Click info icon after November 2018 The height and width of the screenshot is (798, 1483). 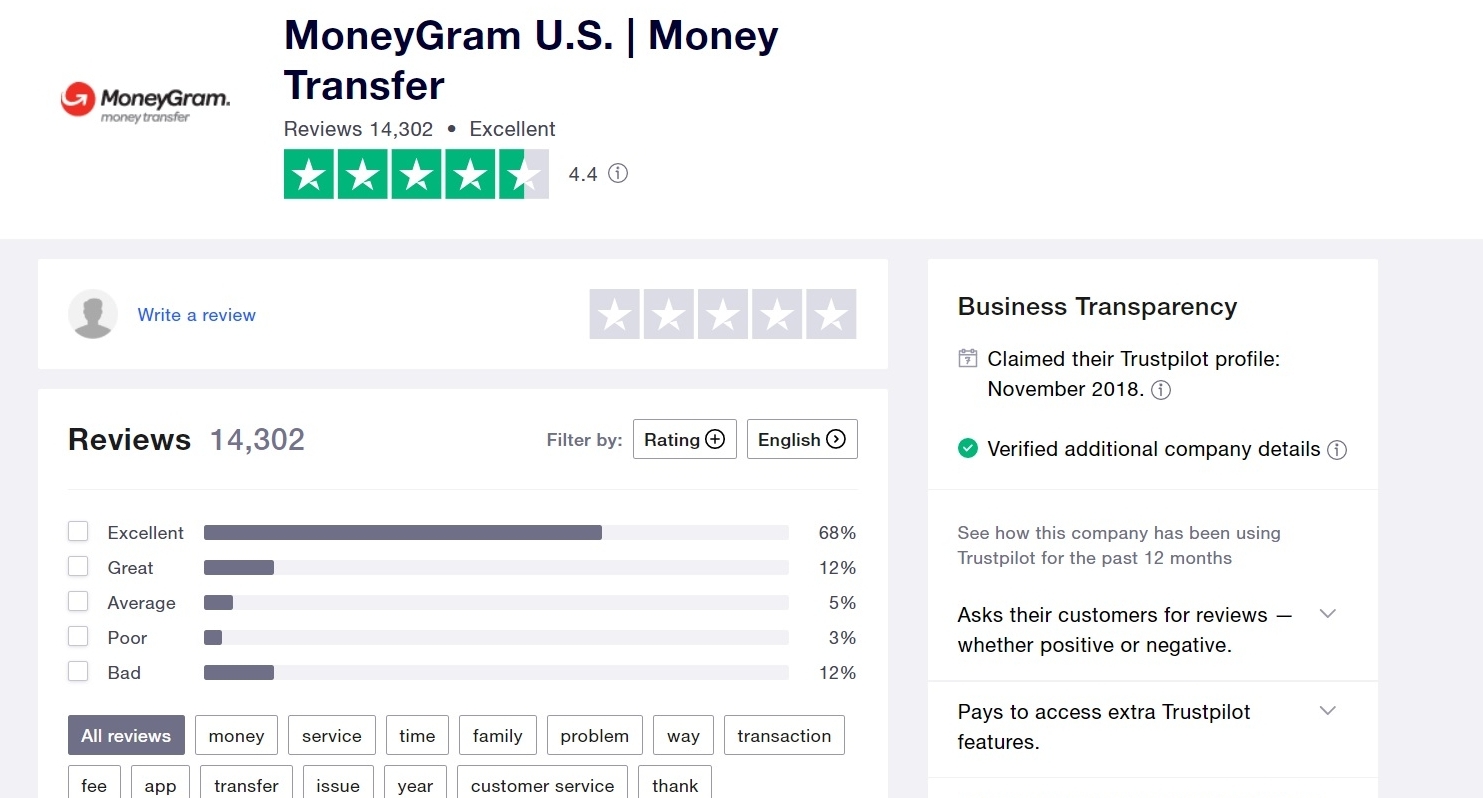[x=1161, y=390]
